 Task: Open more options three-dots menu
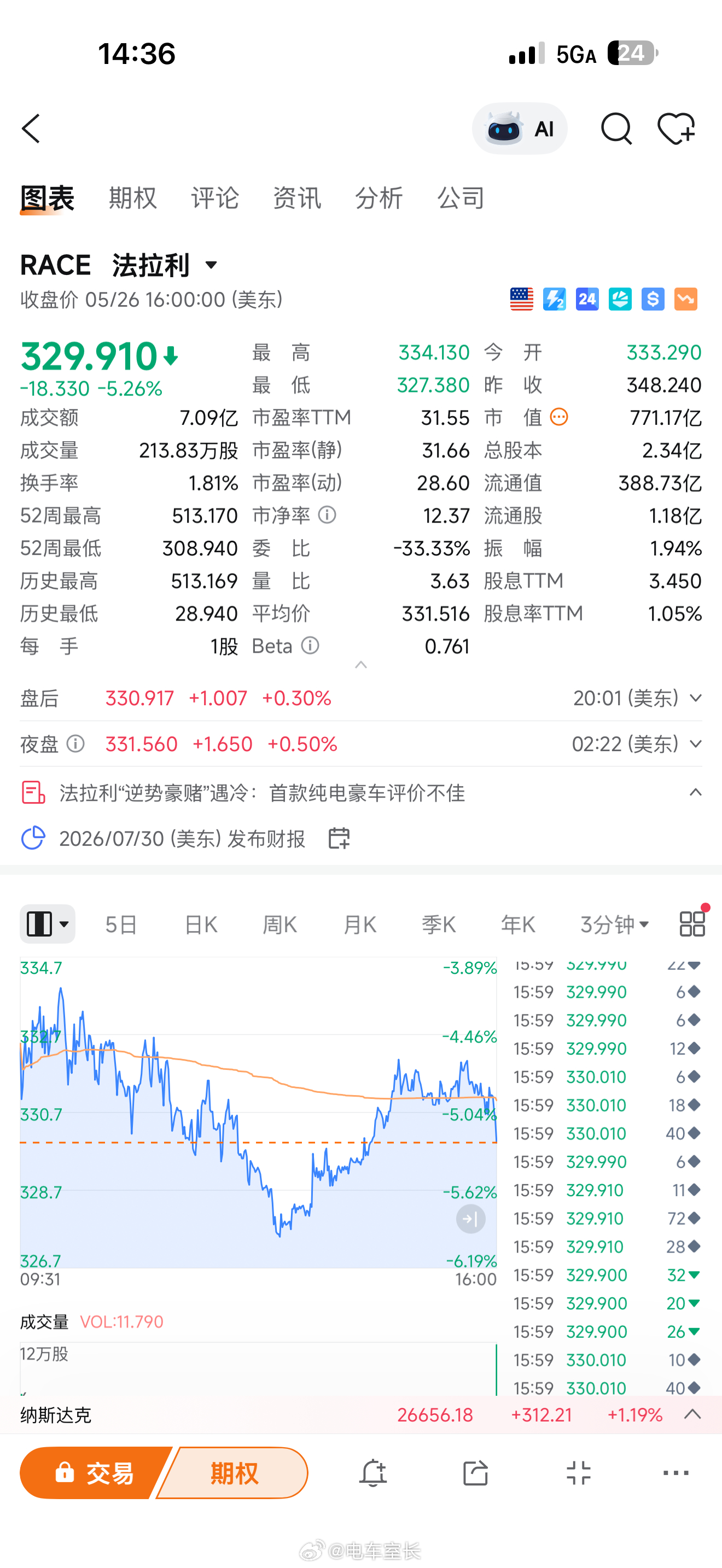(x=676, y=1473)
